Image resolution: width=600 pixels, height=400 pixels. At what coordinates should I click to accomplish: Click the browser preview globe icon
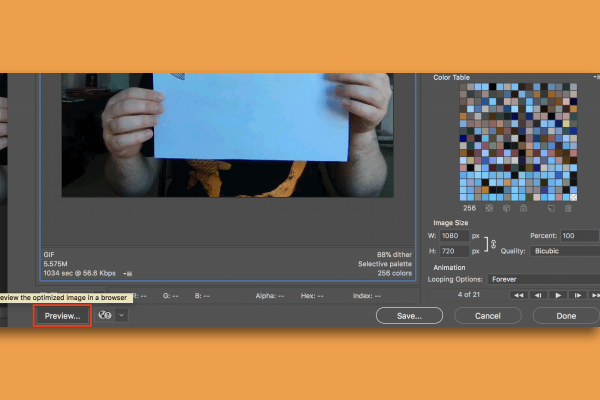tap(105, 315)
